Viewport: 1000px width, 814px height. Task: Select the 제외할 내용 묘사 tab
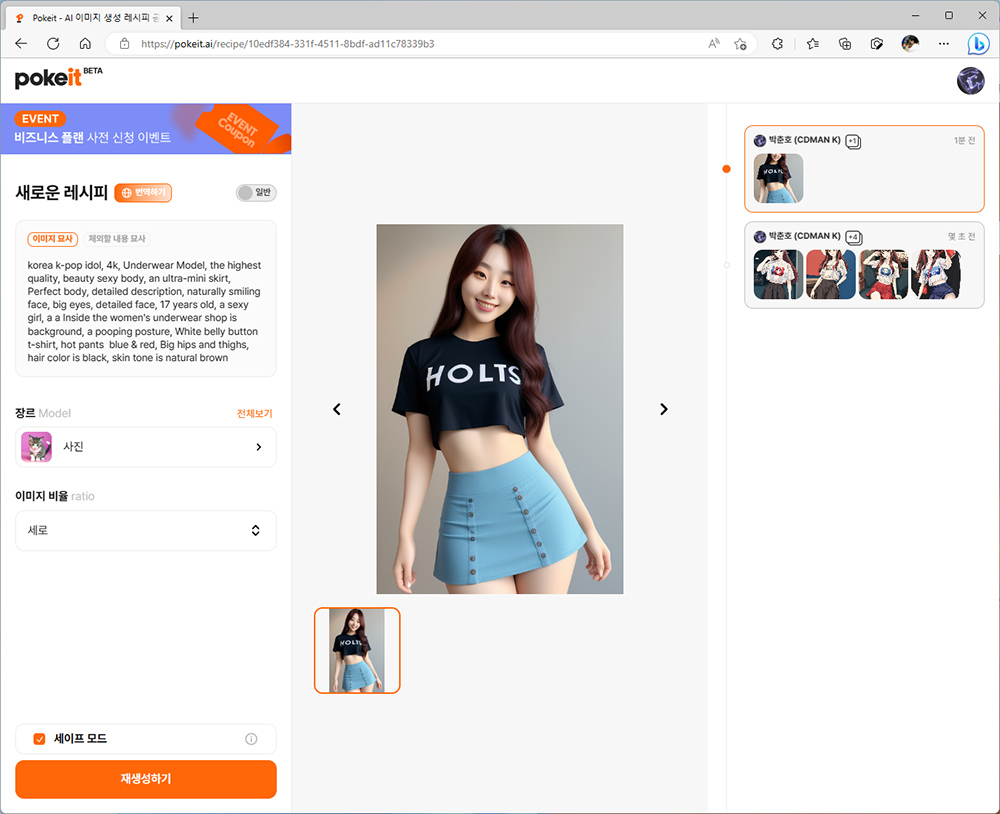pyautogui.click(x=117, y=239)
